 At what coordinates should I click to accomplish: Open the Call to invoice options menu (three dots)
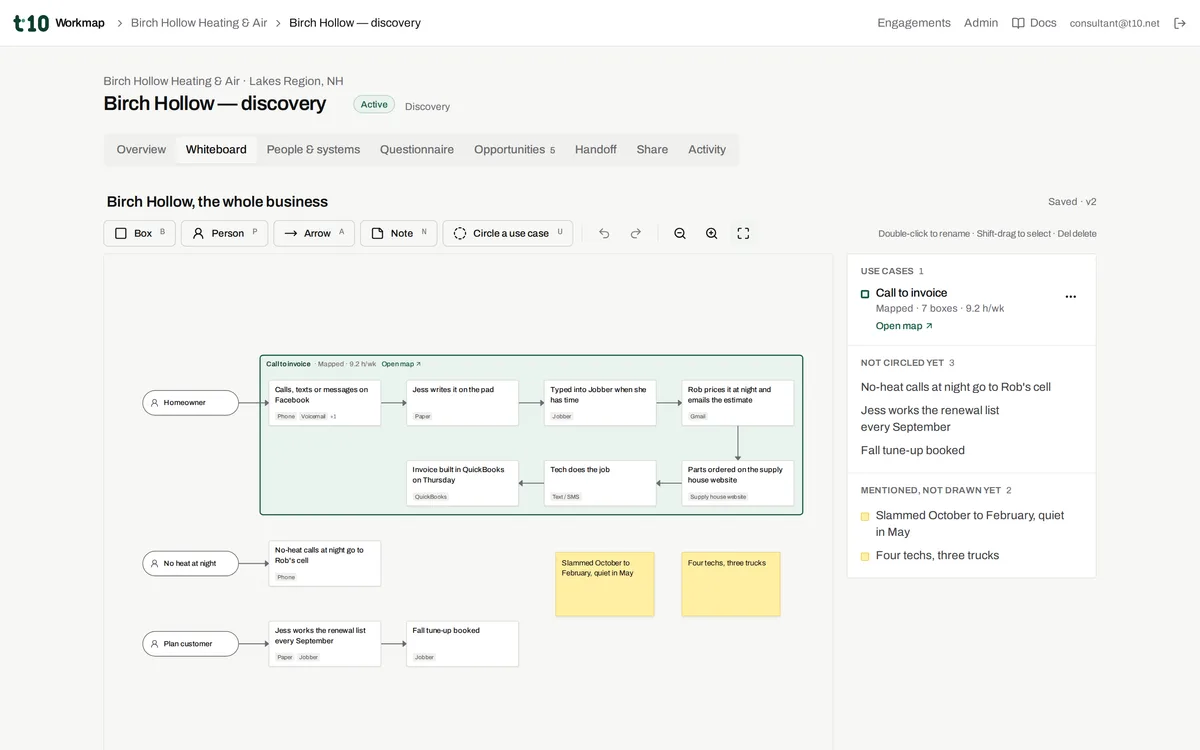pos(1071,297)
